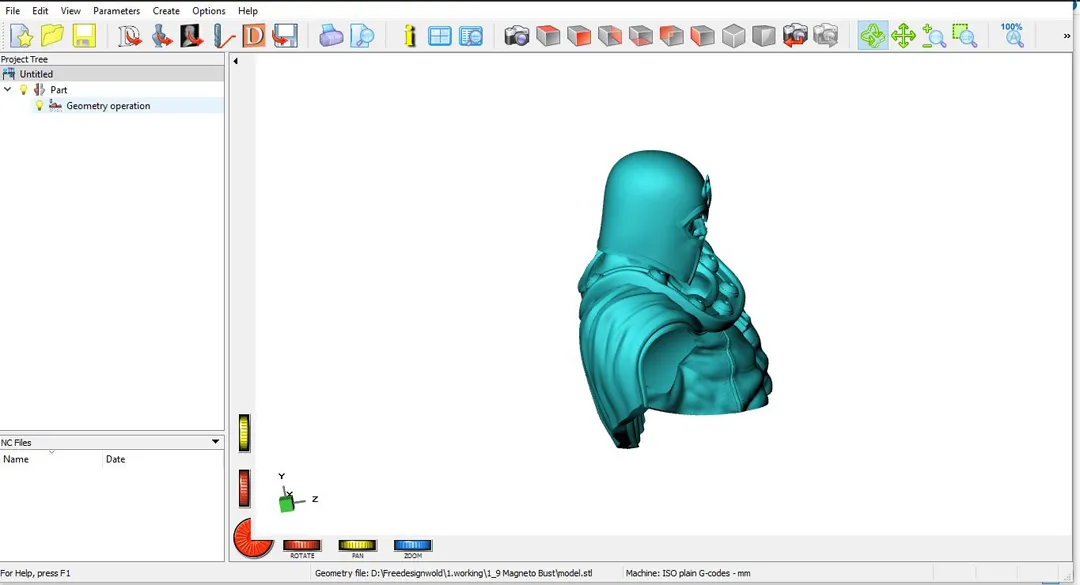Select view with red back cube face
The height and width of the screenshot is (585, 1080).
coord(610,36)
